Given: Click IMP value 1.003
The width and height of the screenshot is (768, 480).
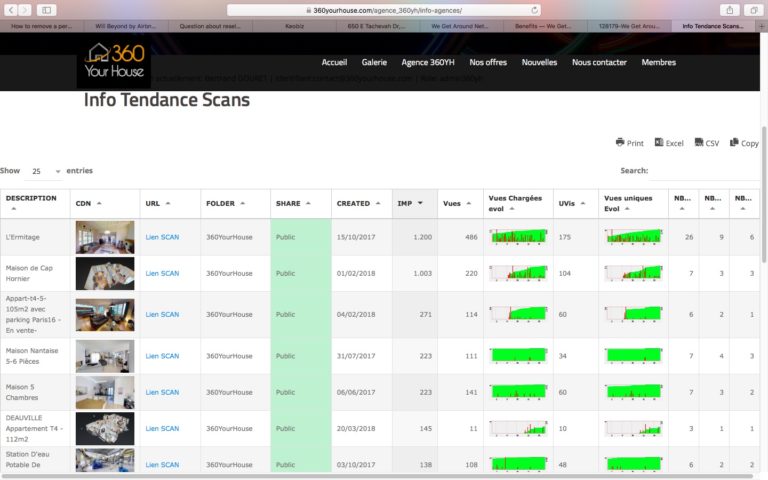Looking at the screenshot, I should tap(422, 273).
